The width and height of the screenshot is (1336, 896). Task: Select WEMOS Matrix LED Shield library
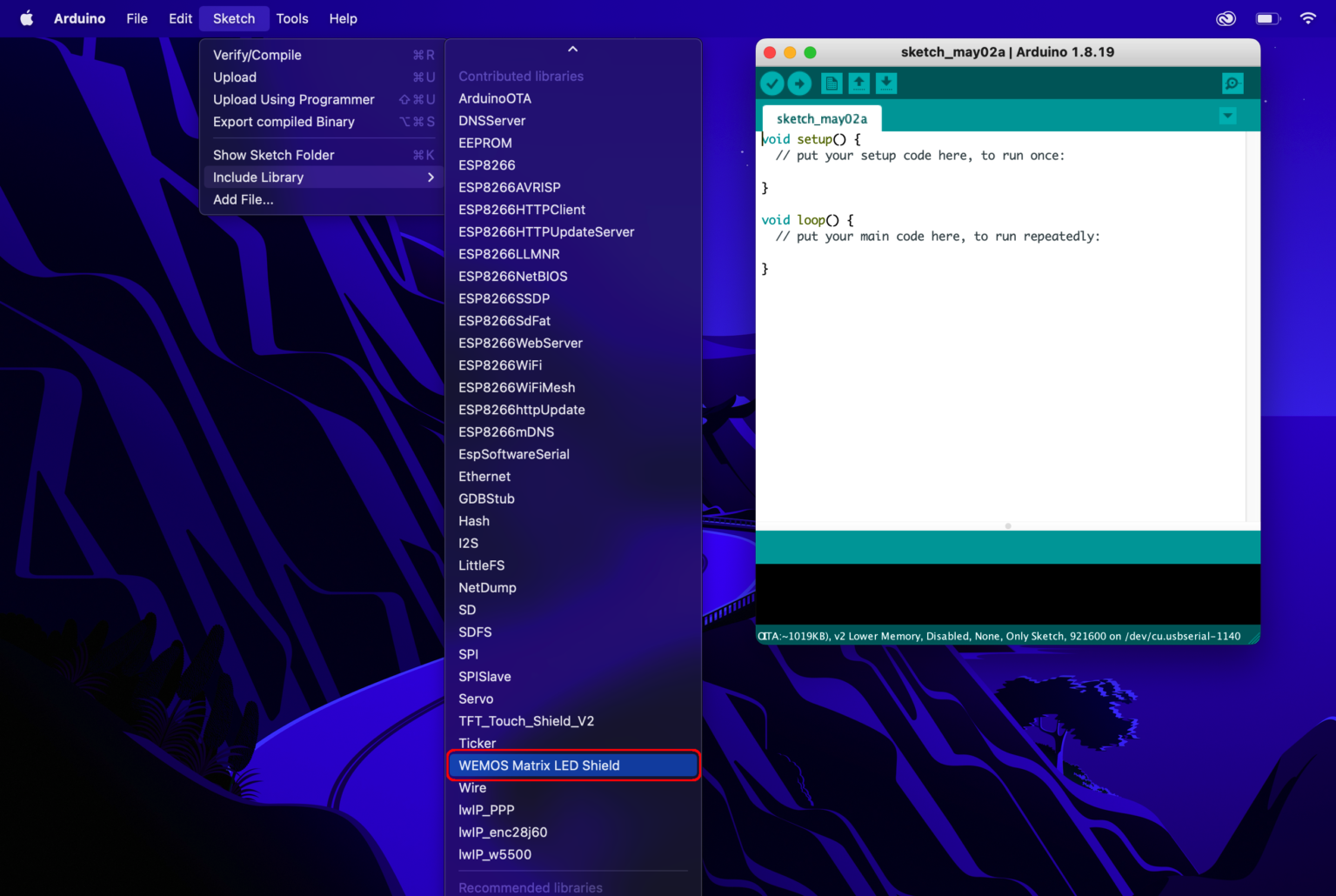tap(573, 766)
